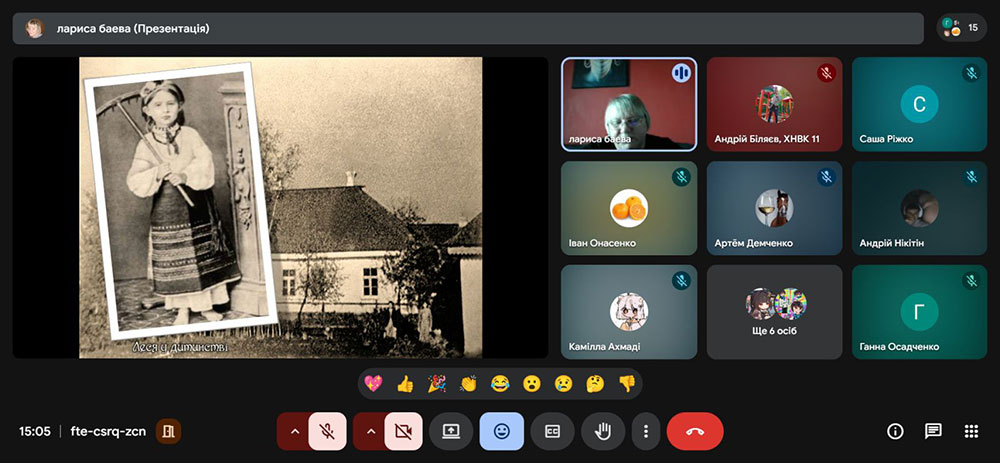The width and height of the screenshot is (1000, 463).
Task: Open the activities grid icon
Action: coord(971,431)
